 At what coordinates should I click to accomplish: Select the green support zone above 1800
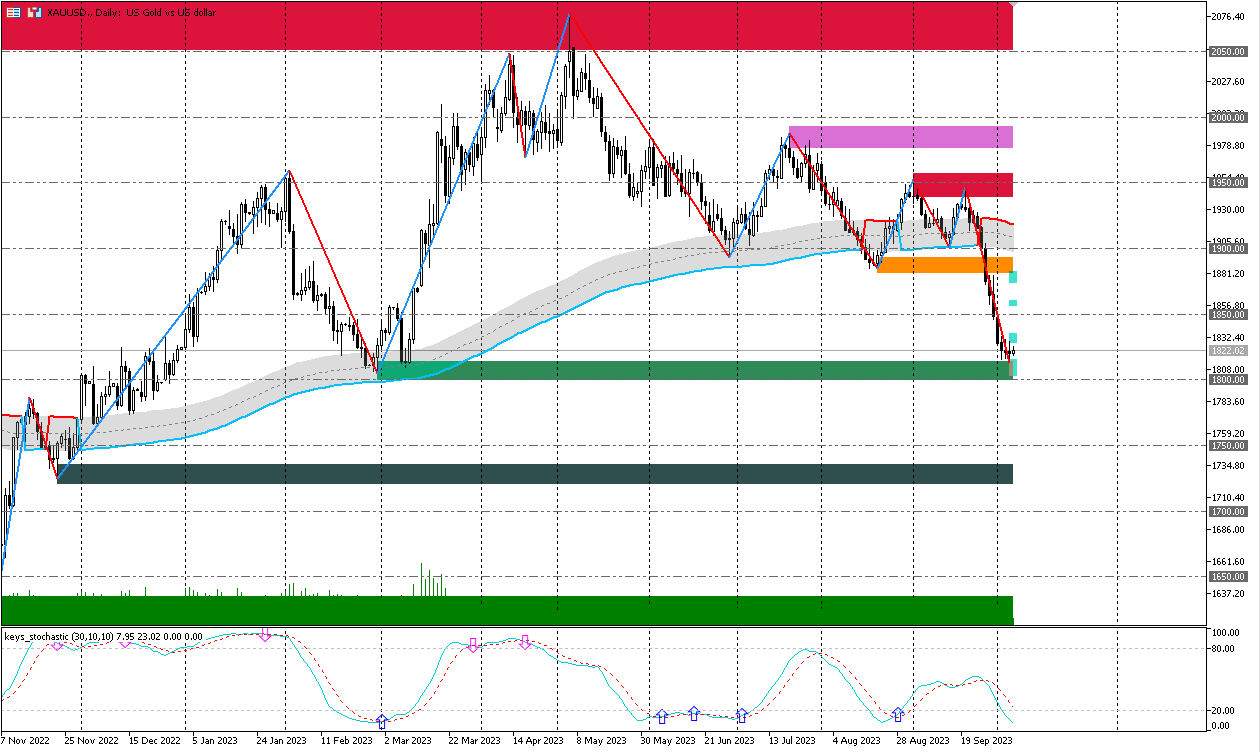click(x=695, y=370)
